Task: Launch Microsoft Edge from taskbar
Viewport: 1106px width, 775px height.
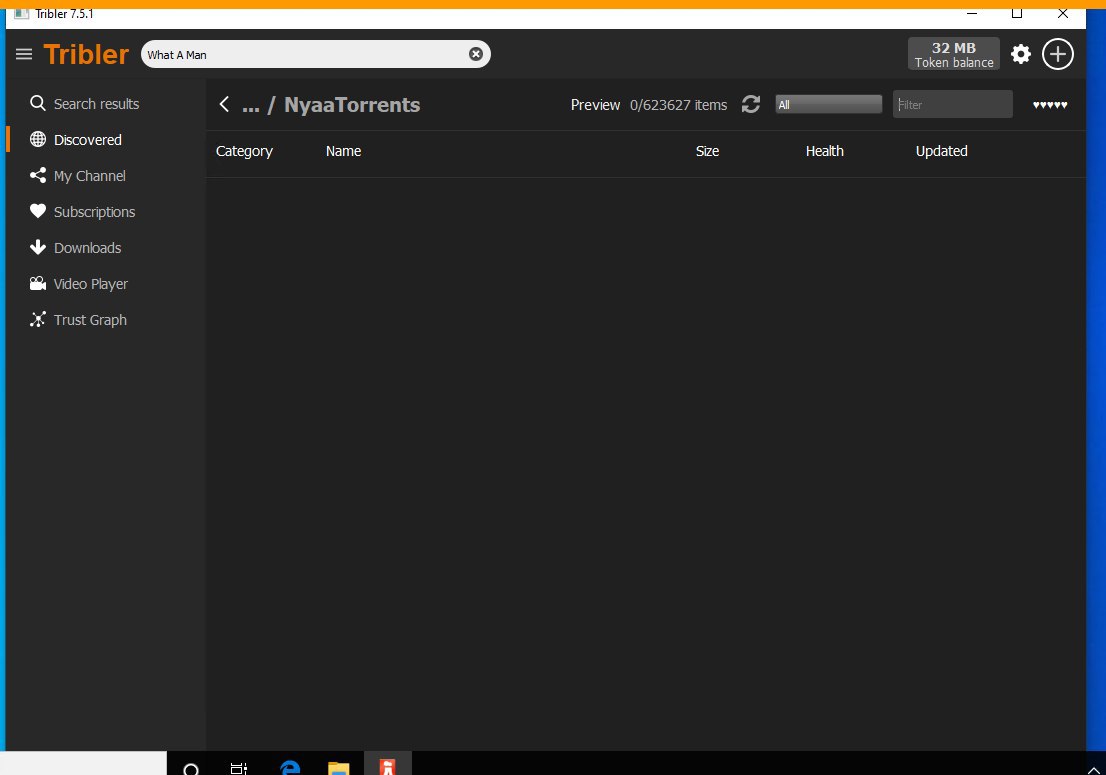Action: click(x=290, y=767)
